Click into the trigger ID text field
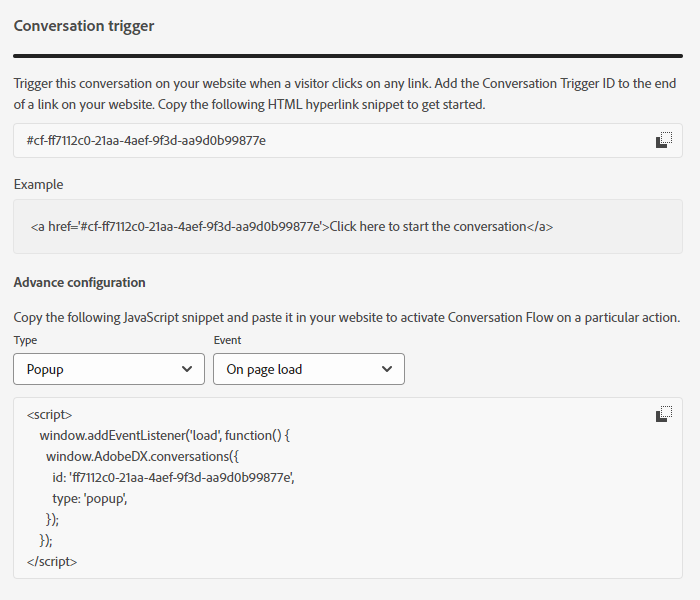The height and width of the screenshot is (600, 700). pos(330,141)
